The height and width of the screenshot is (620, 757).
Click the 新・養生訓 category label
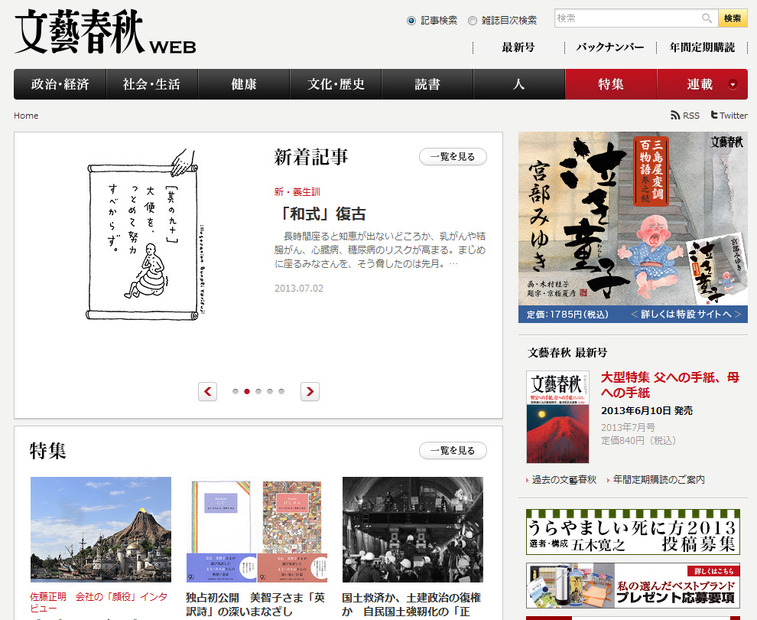tap(297, 192)
